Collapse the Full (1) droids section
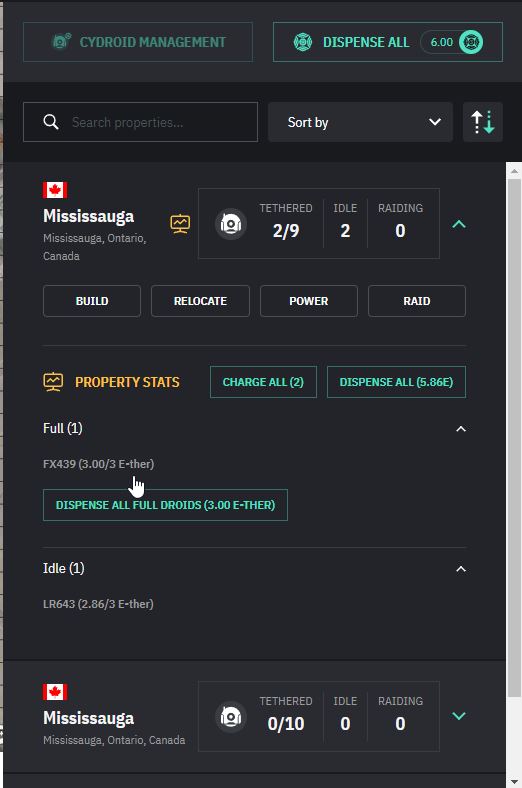Screen dimensions: 522x788 pos(461,429)
